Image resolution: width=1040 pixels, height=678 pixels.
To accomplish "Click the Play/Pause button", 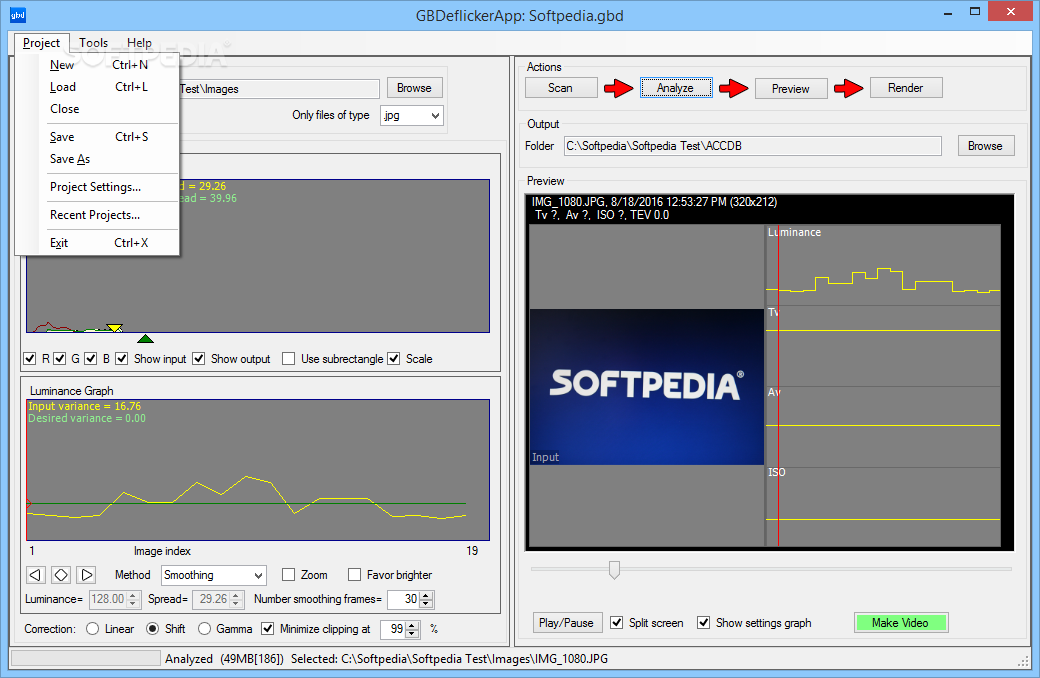I will 566,623.
